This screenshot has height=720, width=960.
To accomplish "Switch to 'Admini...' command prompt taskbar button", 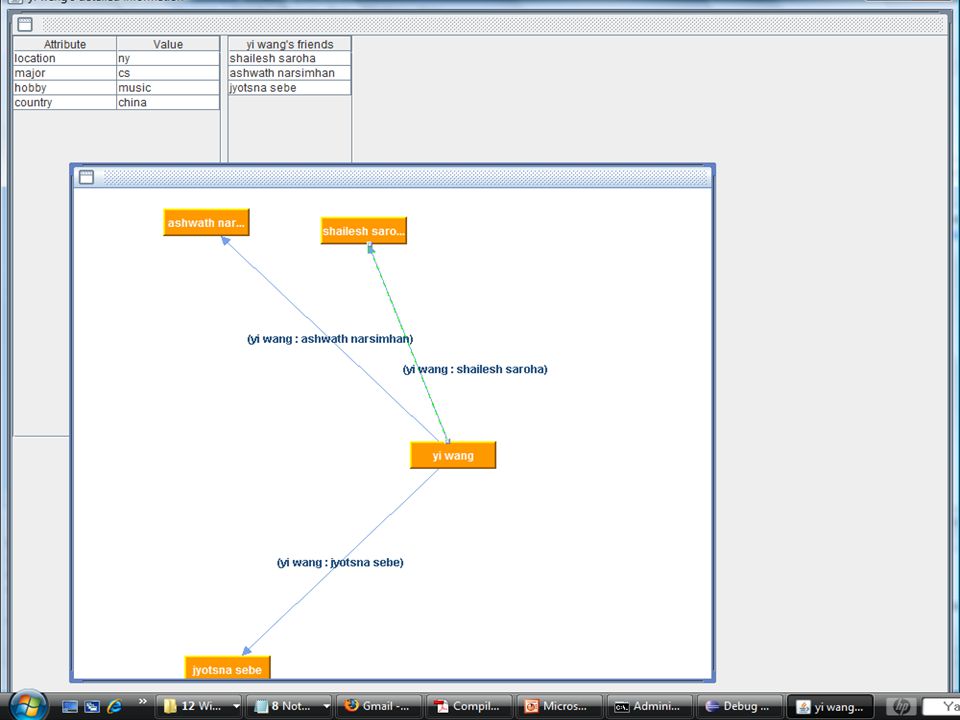I will [x=649, y=706].
